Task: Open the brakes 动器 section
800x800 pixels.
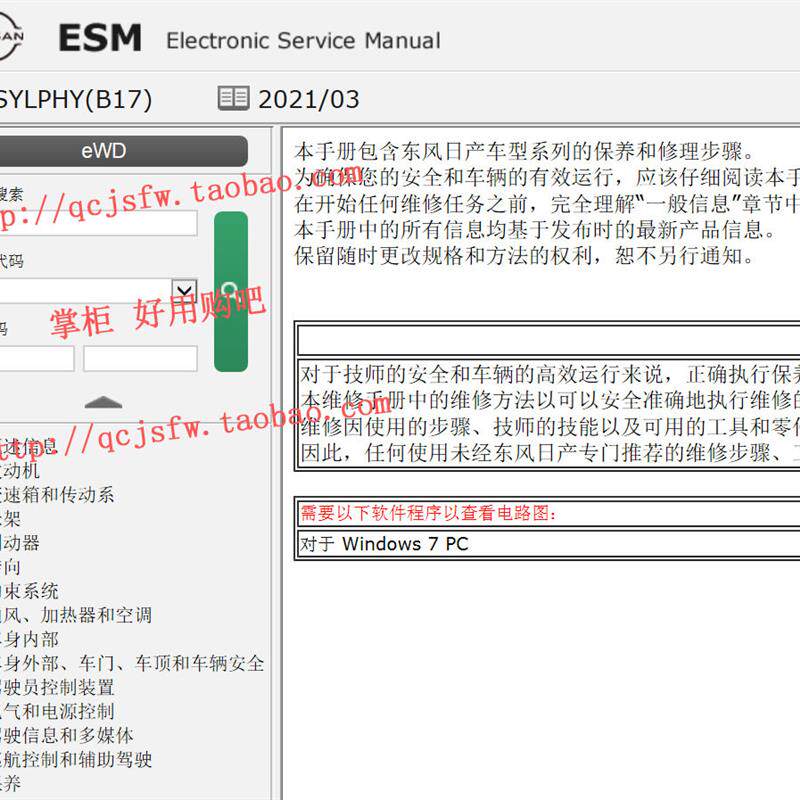Action: tap(19, 543)
